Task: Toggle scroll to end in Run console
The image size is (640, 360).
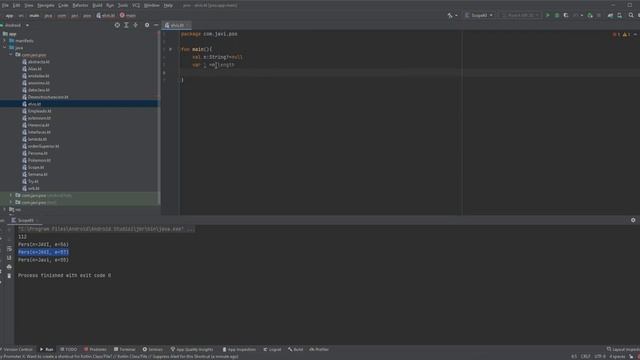Action: point(9,258)
